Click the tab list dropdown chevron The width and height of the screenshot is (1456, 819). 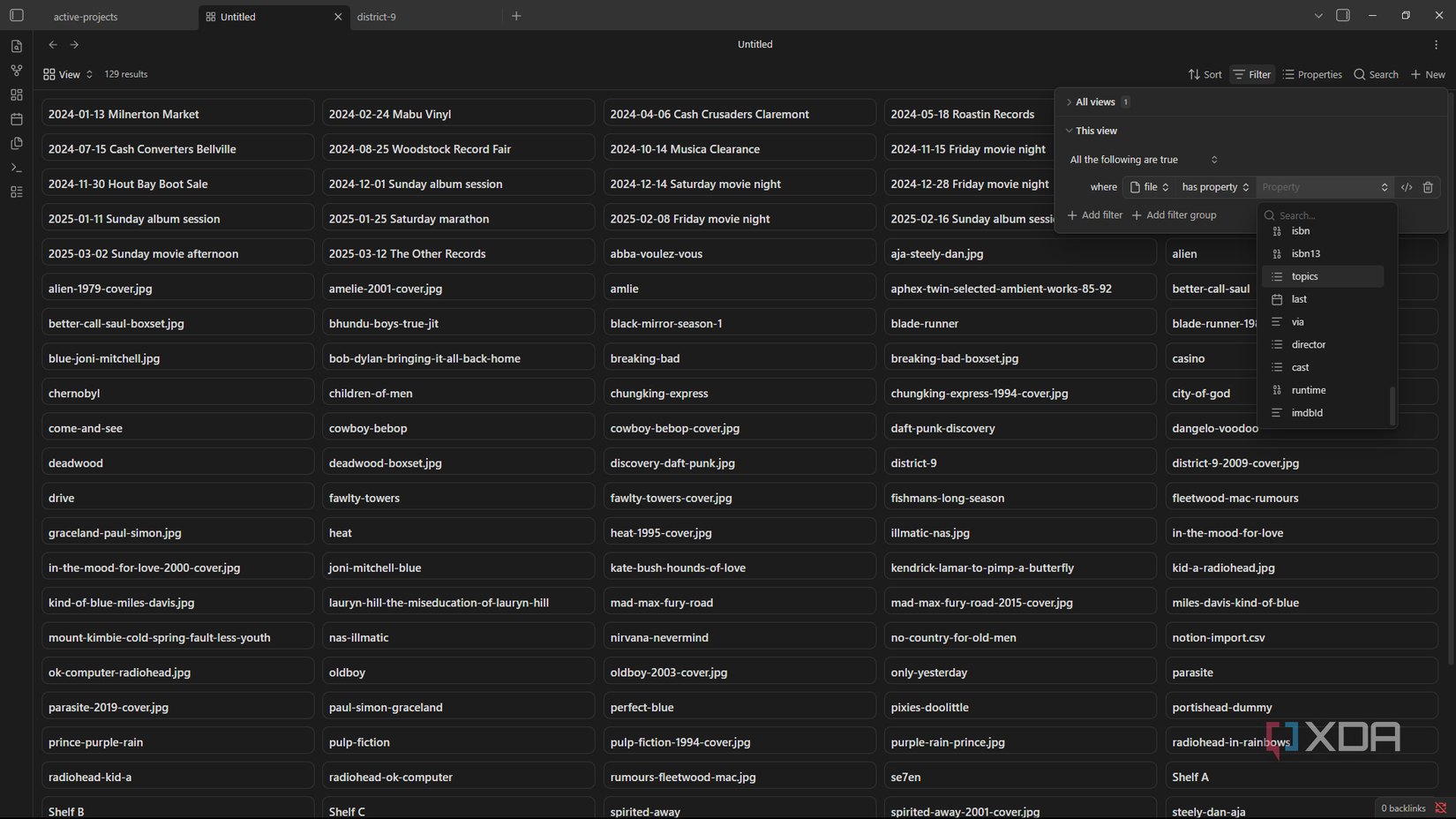pos(1318,16)
